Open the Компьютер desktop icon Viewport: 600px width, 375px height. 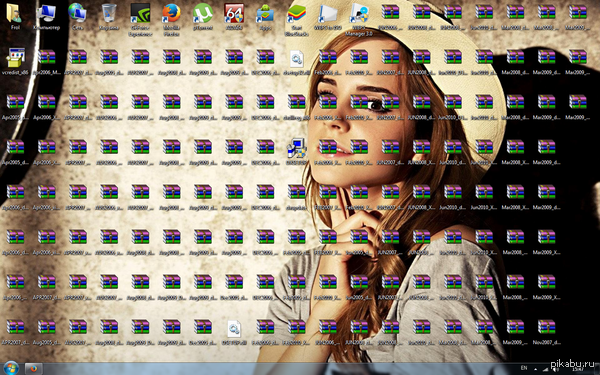tap(46, 16)
